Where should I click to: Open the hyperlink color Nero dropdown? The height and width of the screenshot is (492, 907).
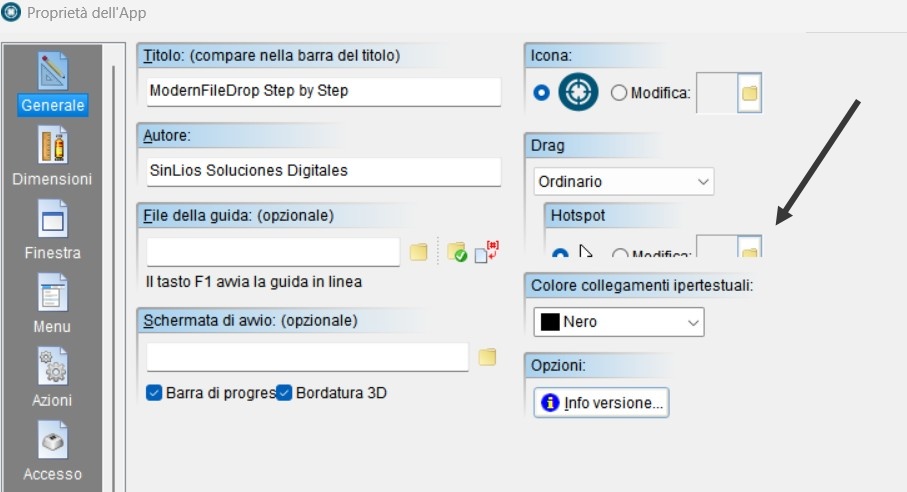click(619, 322)
